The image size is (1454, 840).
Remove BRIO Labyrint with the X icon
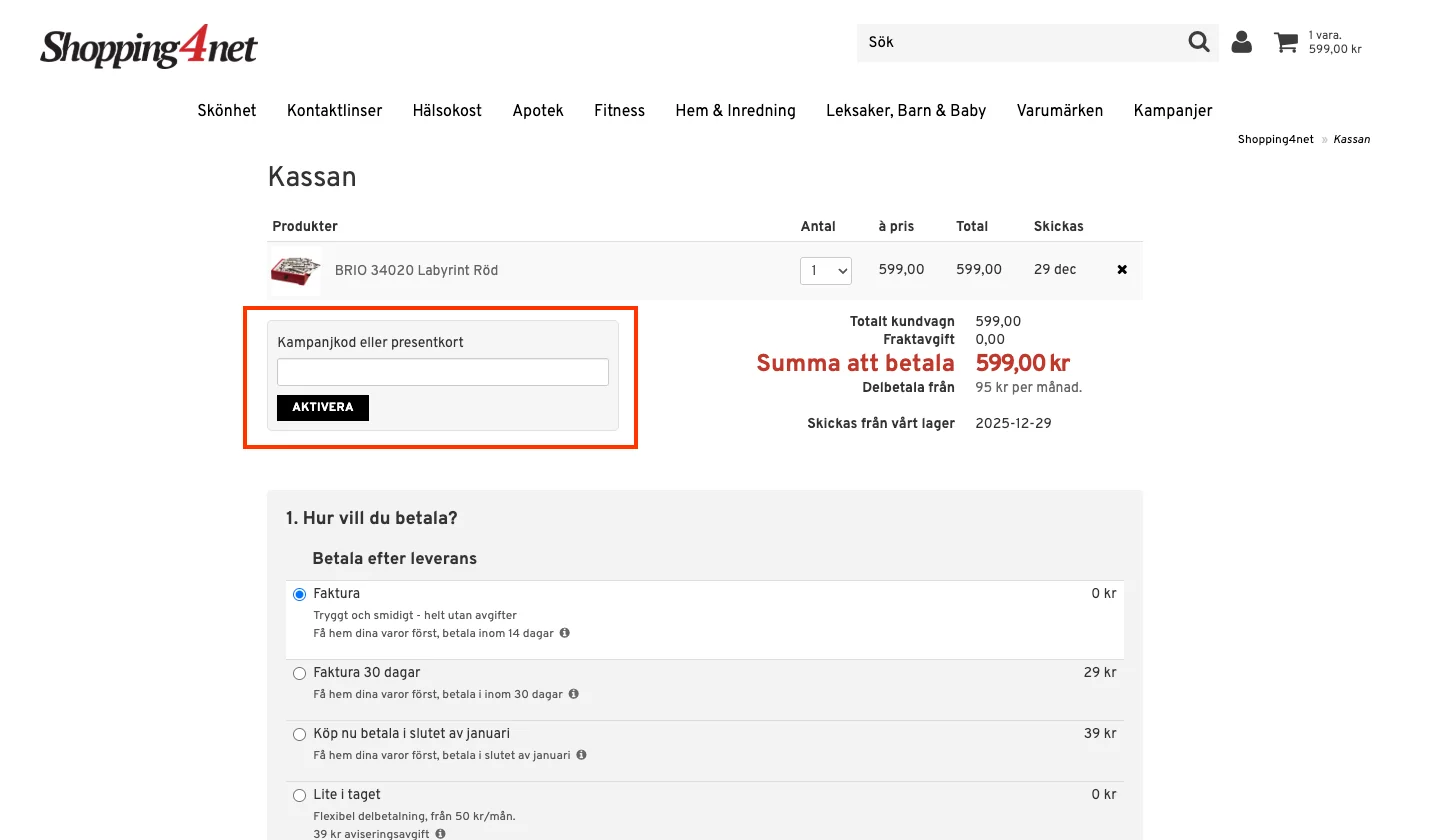click(x=1122, y=269)
